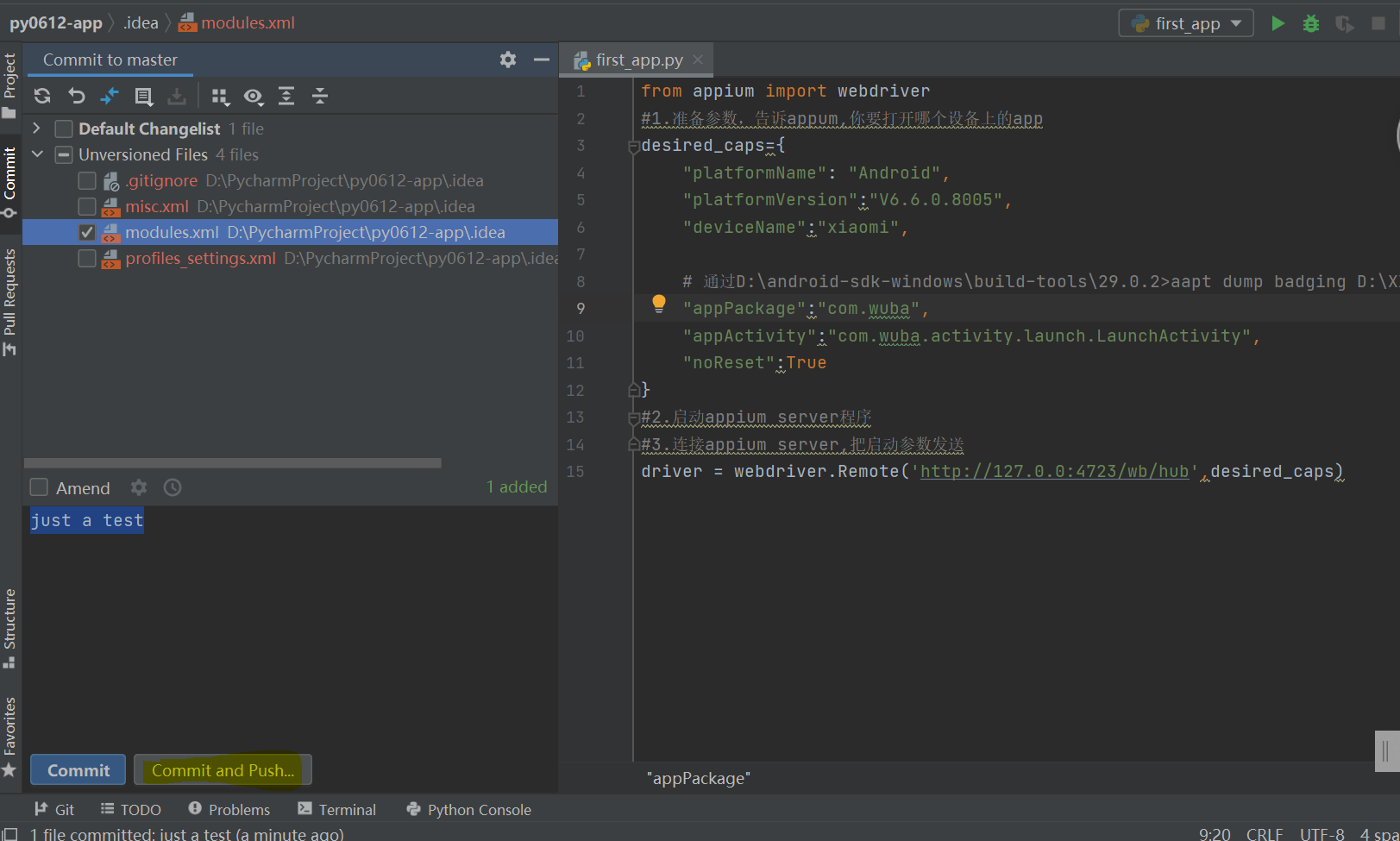Collapse the Unversioned Files node
1400x841 pixels.
tap(37, 154)
